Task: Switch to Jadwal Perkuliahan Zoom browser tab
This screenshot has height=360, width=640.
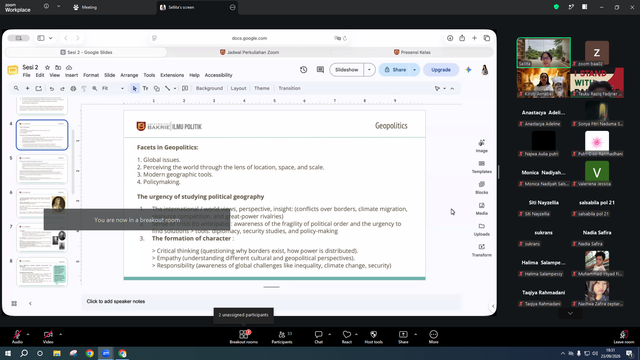Action: (249, 52)
